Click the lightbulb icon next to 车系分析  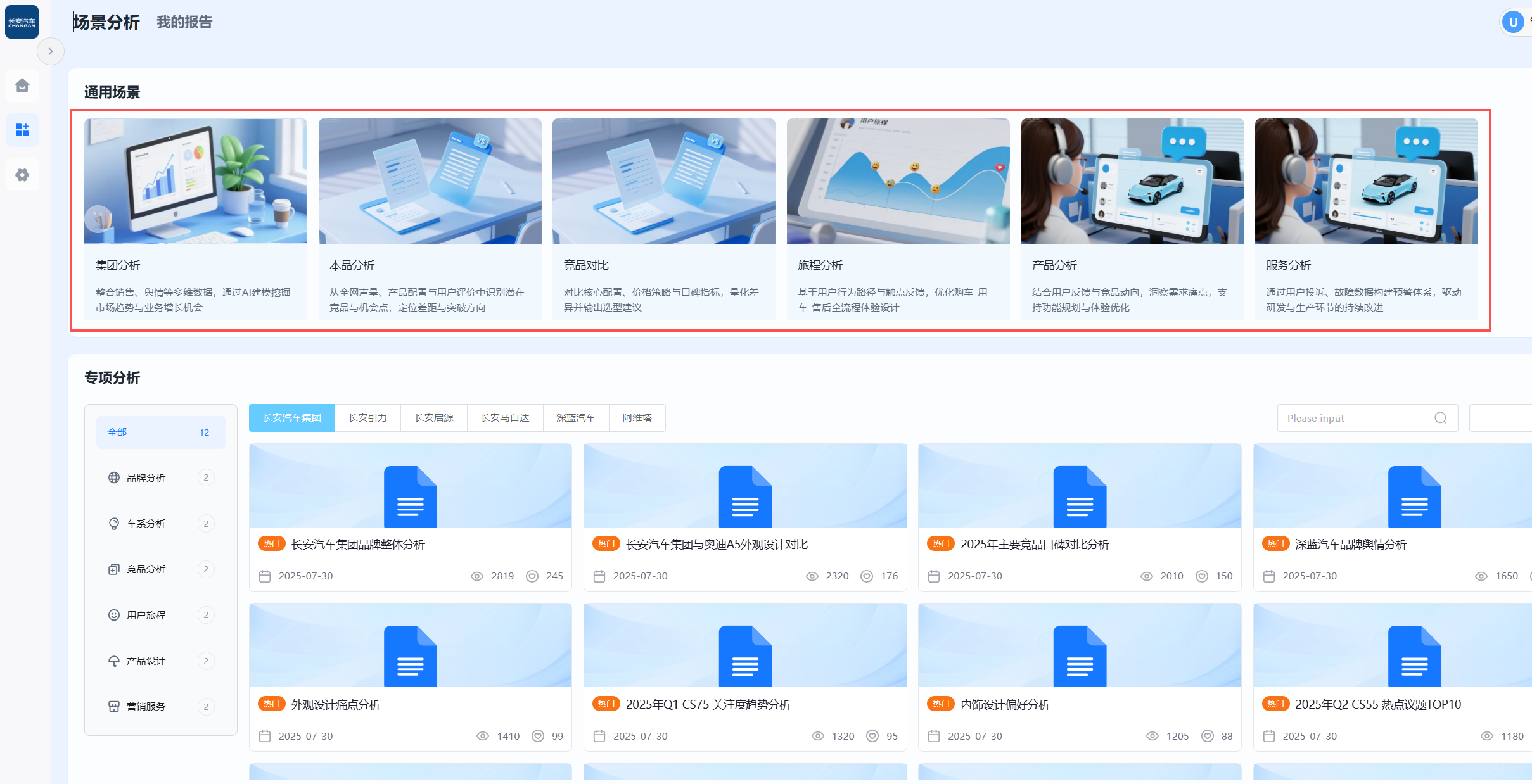click(114, 524)
